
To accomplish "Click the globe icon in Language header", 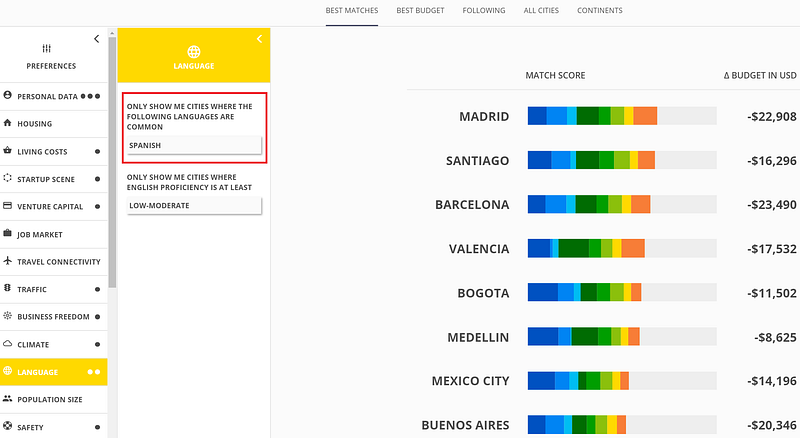I will click(194, 52).
